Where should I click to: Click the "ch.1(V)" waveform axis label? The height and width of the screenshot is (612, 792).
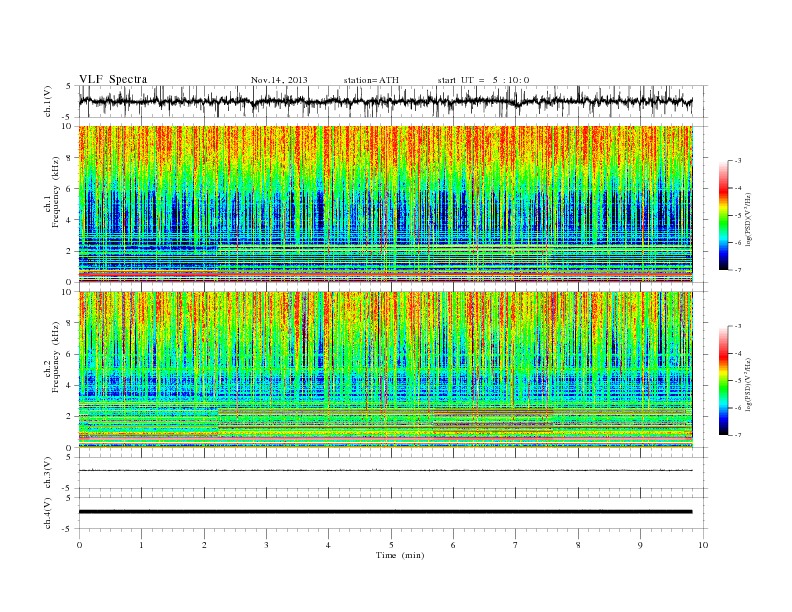[x=48, y=101]
